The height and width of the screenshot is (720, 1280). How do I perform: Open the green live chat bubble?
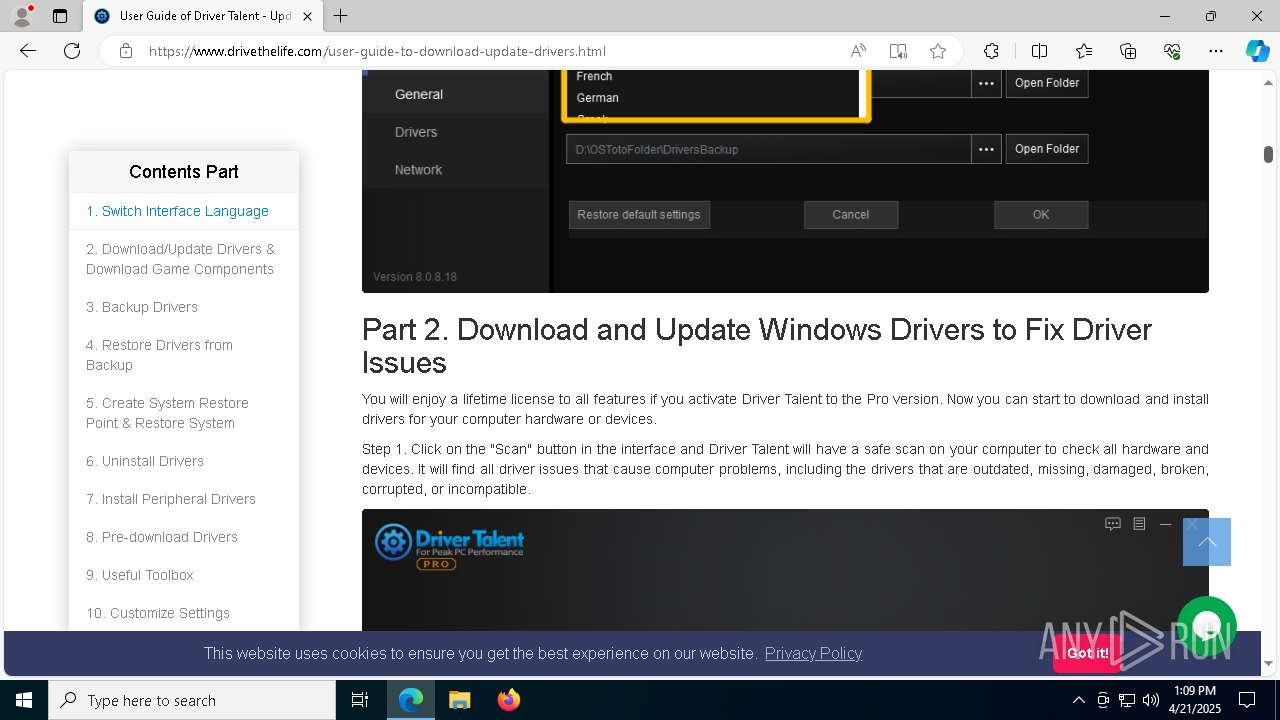1207,626
